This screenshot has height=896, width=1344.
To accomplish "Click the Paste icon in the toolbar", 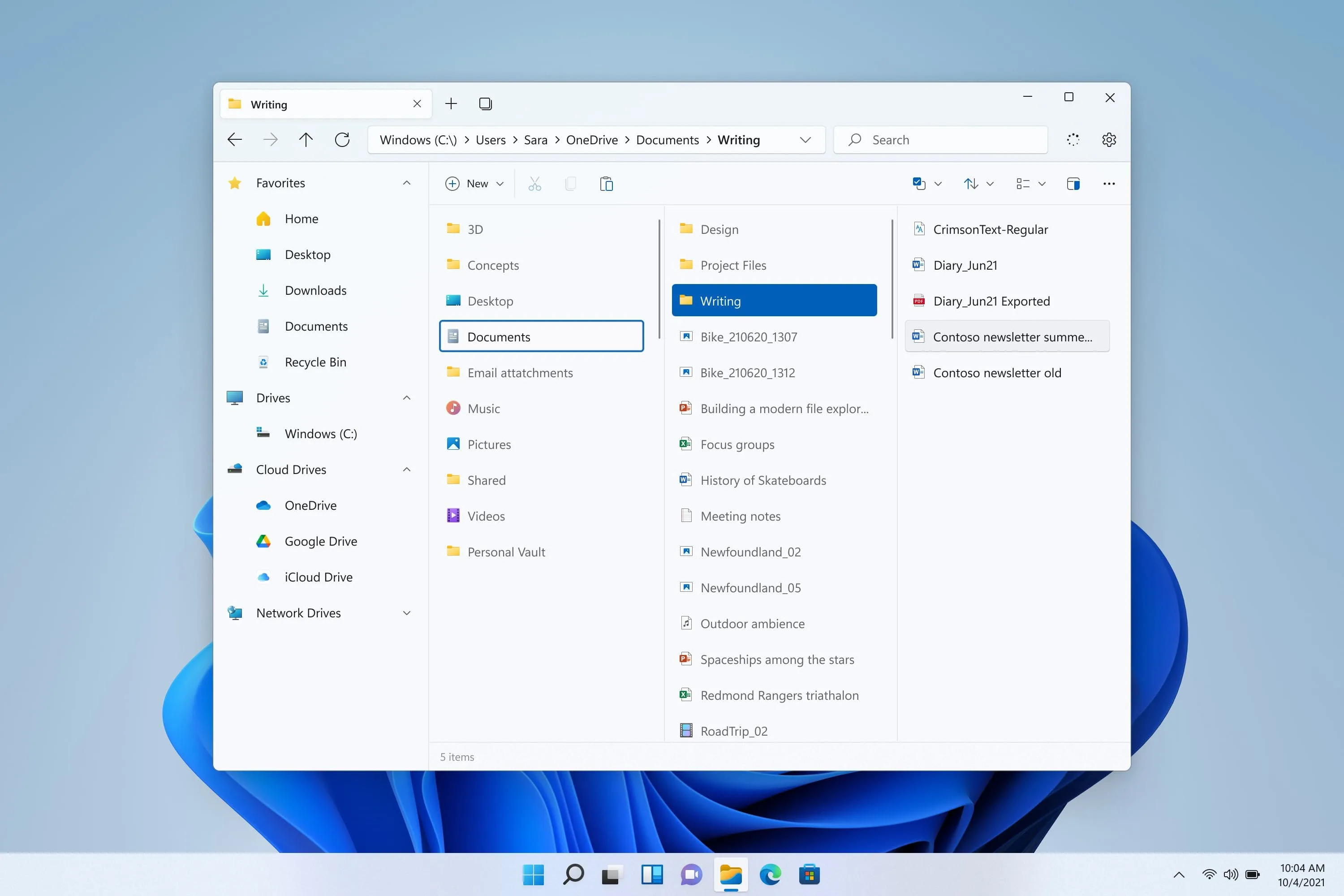I will click(x=606, y=183).
